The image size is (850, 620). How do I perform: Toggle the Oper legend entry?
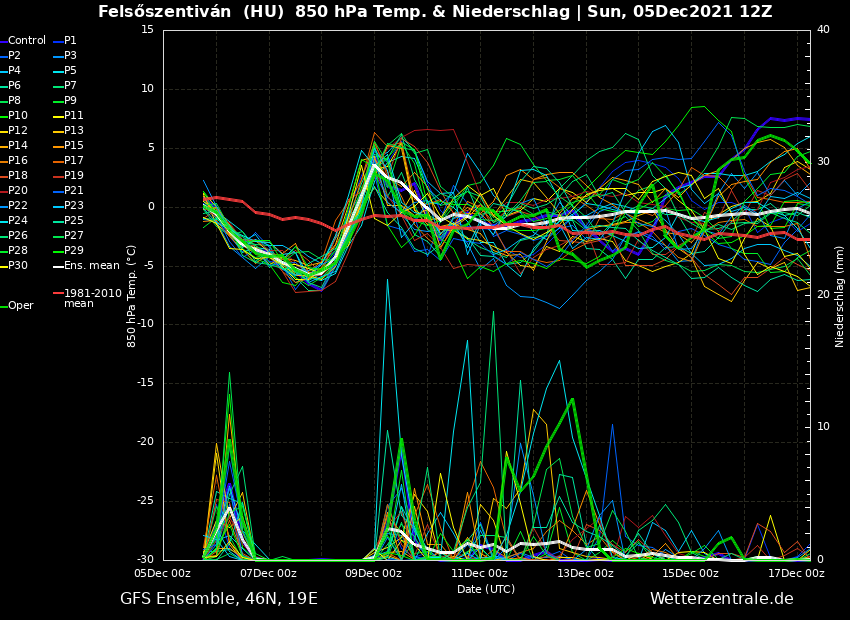pyautogui.click(x=20, y=306)
